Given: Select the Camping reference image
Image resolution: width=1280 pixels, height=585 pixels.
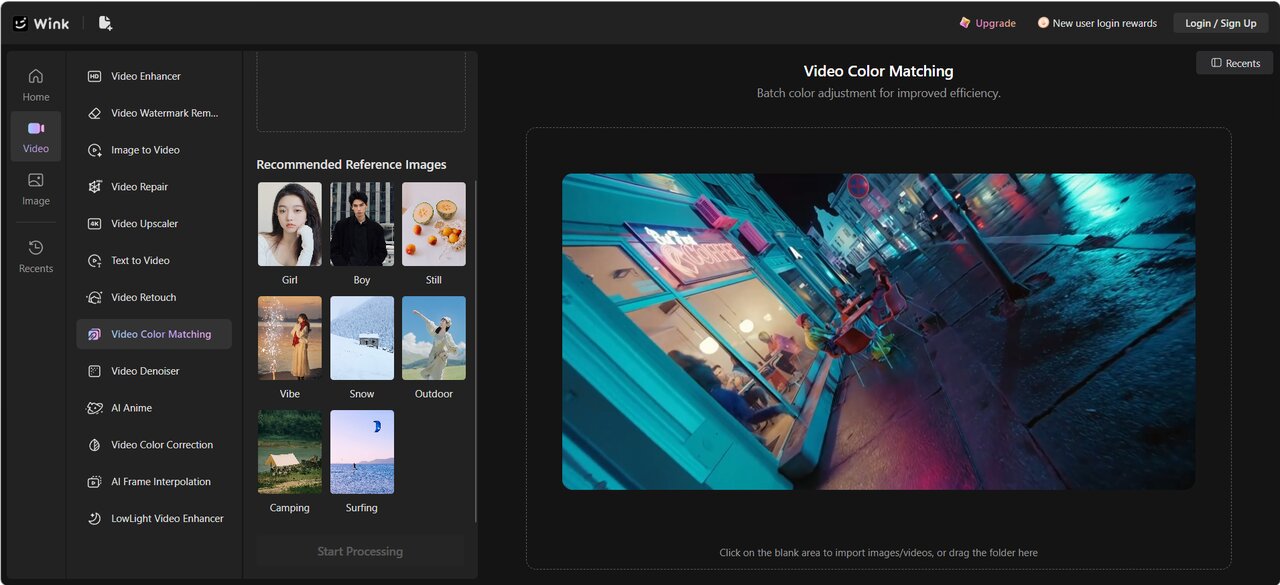Looking at the screenshot, I should pyautogui.click(x=290, y=452).
